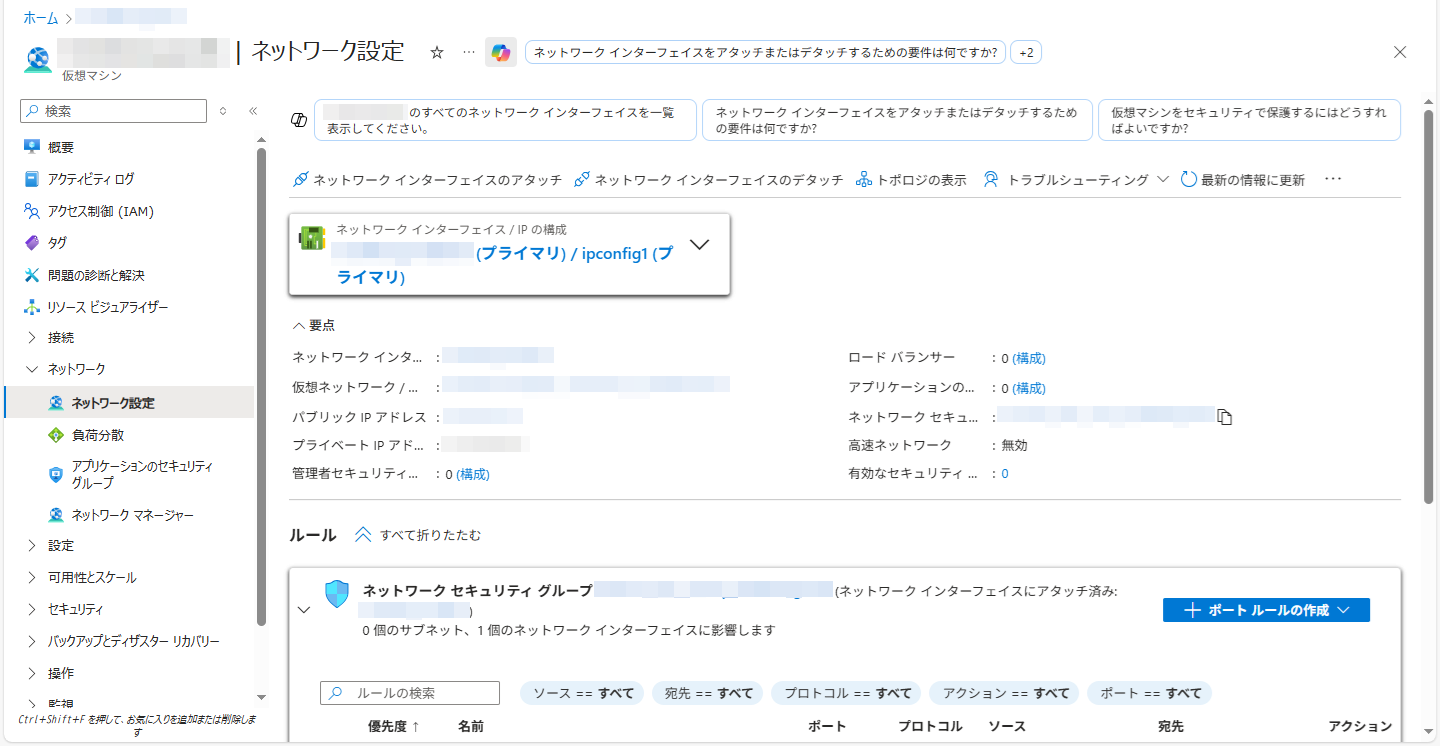Copy the network security group name
This screenshot has width=1440, height=746.
[1224, 417]
